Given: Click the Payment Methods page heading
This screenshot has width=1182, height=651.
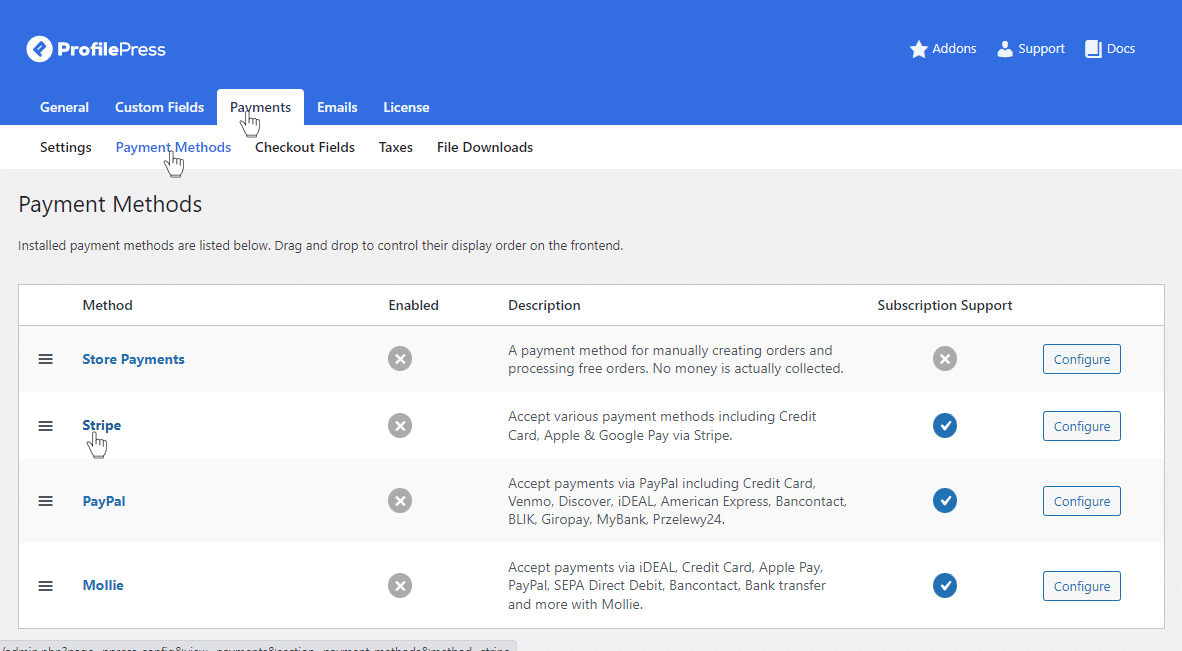Looking at the screenshot, I should click(x=110, y=204).
